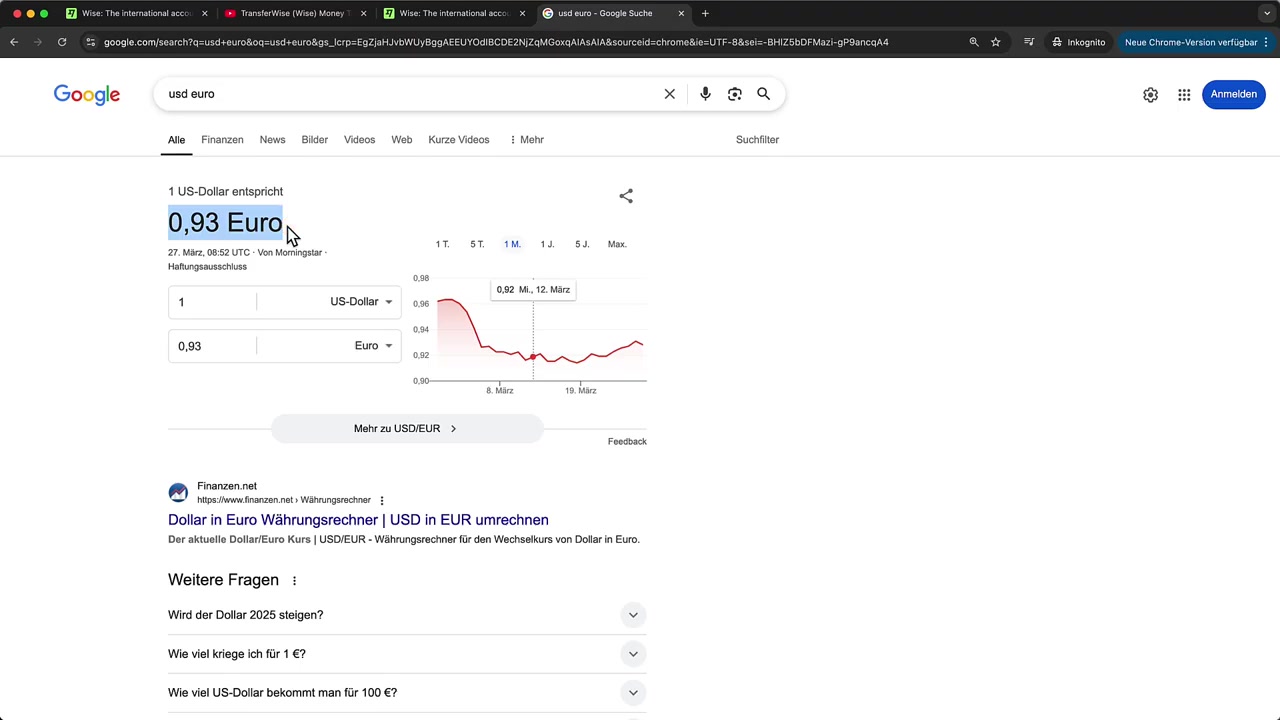Reload the current page

pyautogui.click(x=62, y=42)
